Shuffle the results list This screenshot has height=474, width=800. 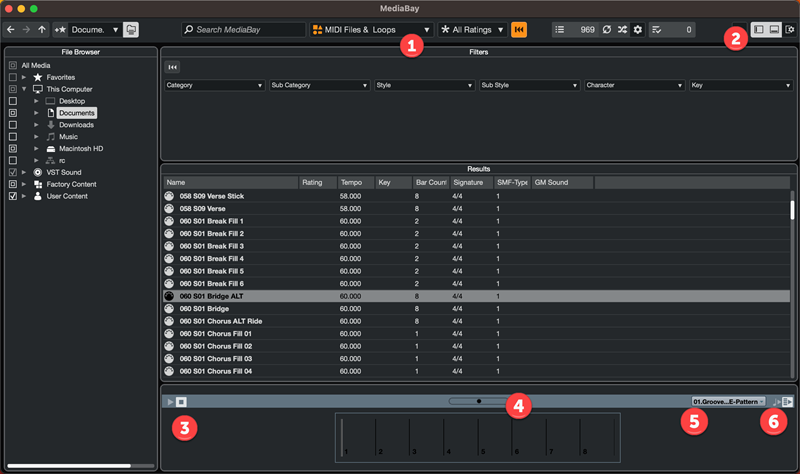point(622,30)
